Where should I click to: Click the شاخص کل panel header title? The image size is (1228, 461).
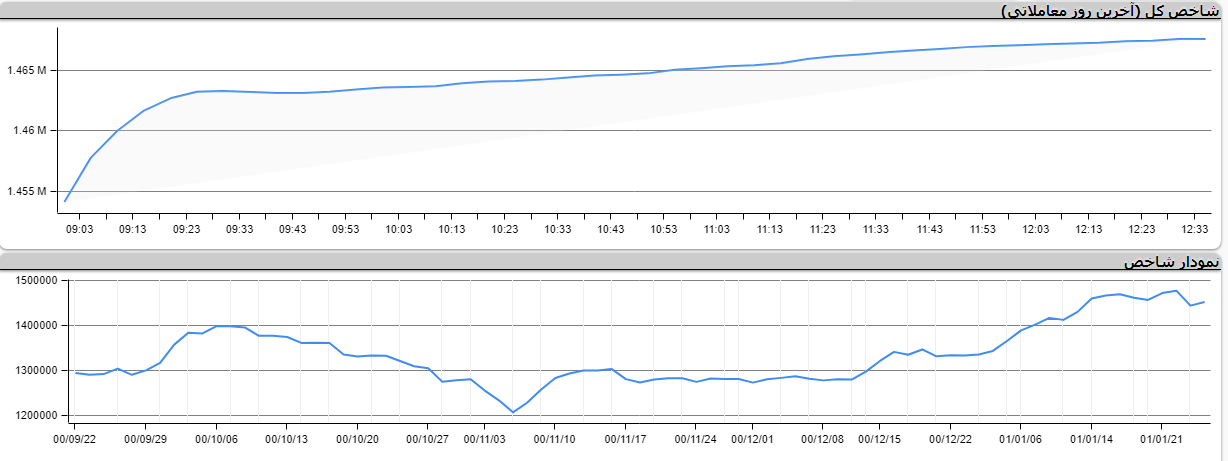[x=1110, y=11]
